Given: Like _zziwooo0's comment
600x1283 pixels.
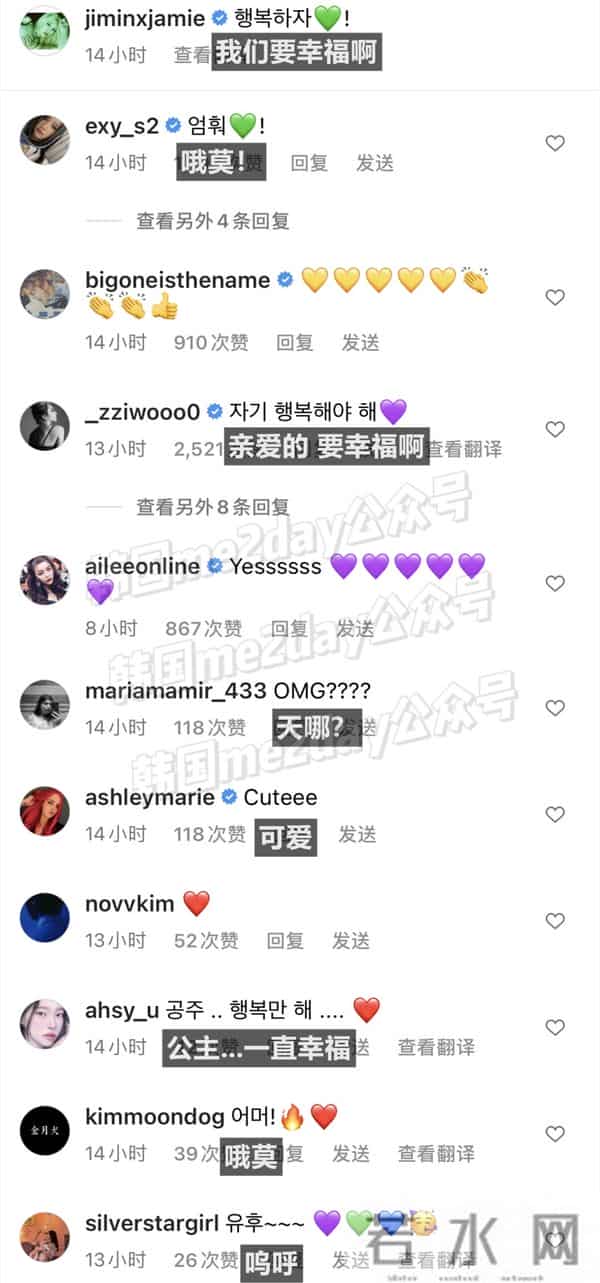Looking at the screenshot, I should [x=555, y=429].
